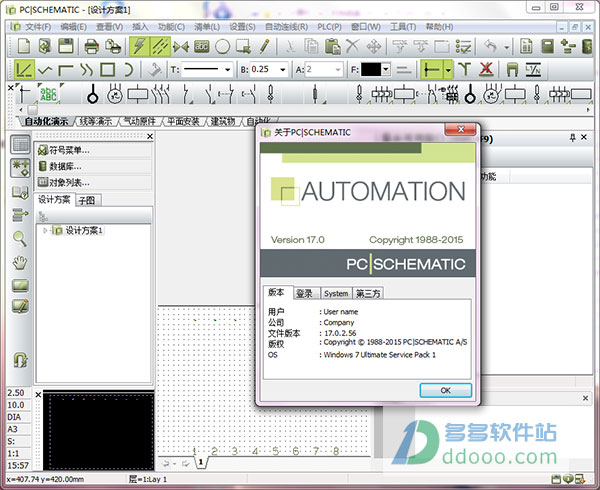This screenshot has width=600, height=490.
Task: Pick the relay coil rectangle symbol
Action: (137, 94)
